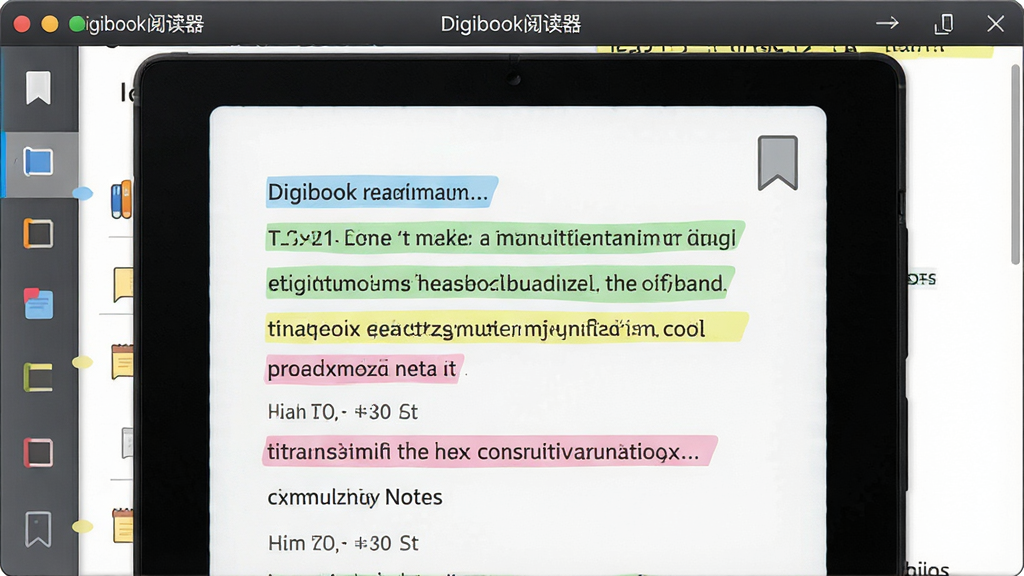Screen dimensions: 1024x576
Task: Click the blue marker dot beside the books icon
Action: 82,193
